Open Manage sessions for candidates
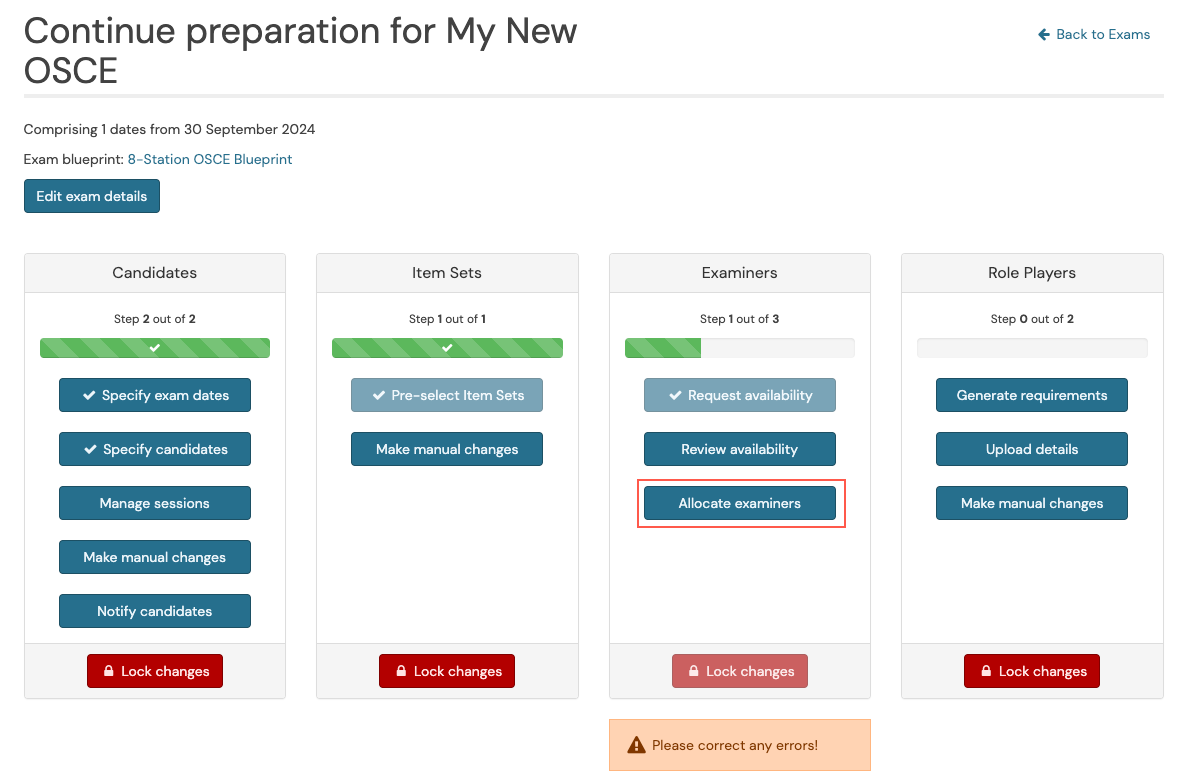1194x780 pixels. [155, 503]
